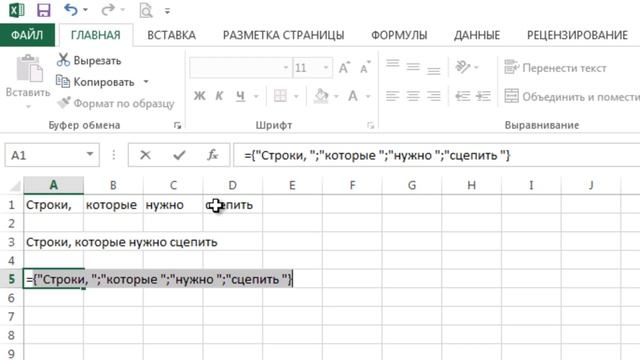Select column A header

tap(53, 185)
